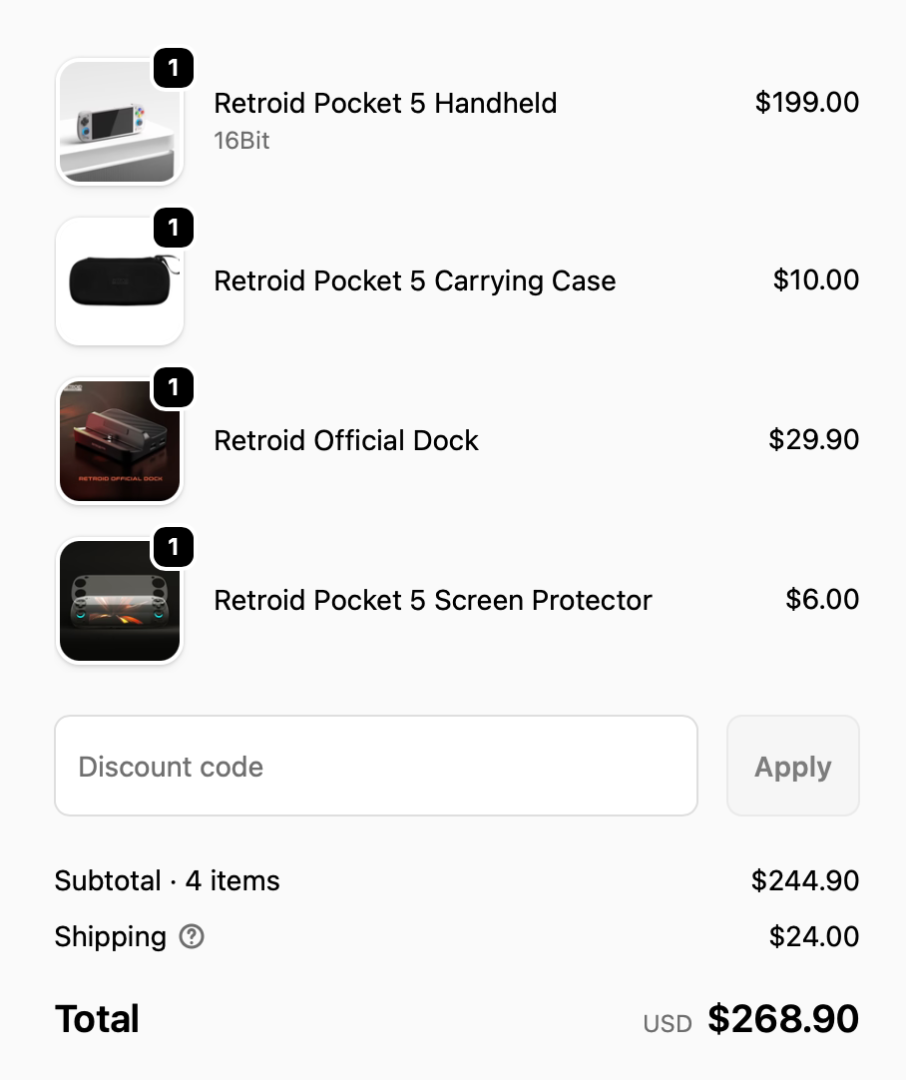Click the $199.00 handheld price
The height and width of the screenshot is (1080, 906).
tap(806, 102)
